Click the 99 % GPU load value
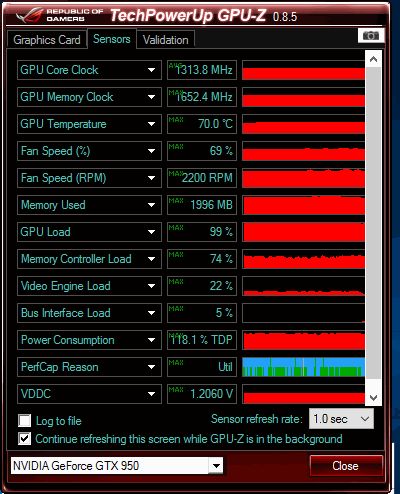This screenshot has width=400, height=494. click(x=202, y=232)
